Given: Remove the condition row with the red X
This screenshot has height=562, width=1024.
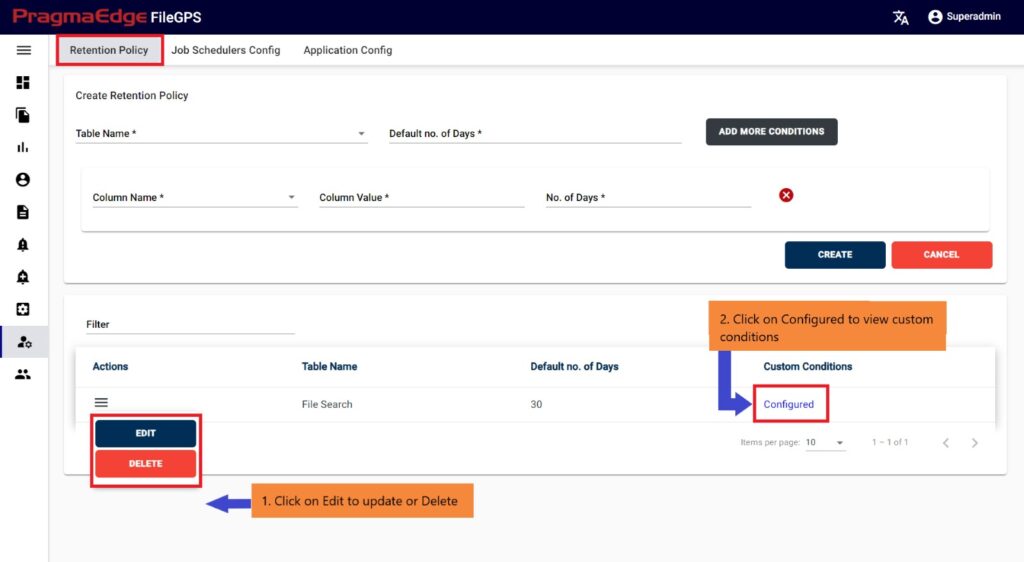Looking at the screenshot, I should (x=786, y=195).
